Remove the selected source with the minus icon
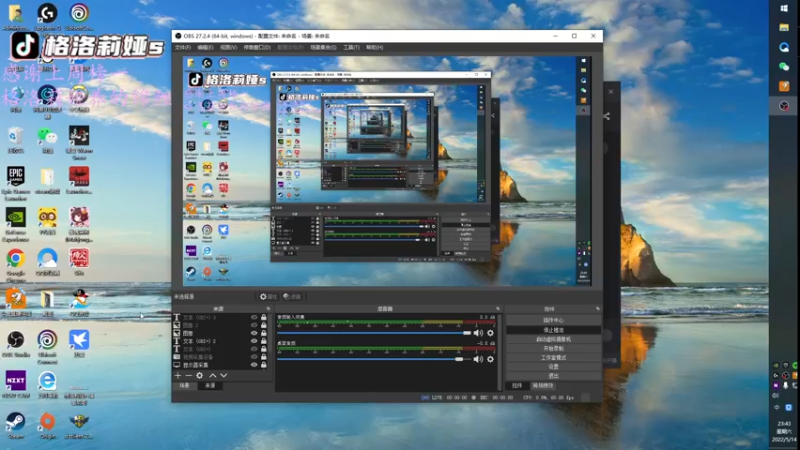Image resolution: width=800 pixels, height=450 pixels. click(188, 376)
